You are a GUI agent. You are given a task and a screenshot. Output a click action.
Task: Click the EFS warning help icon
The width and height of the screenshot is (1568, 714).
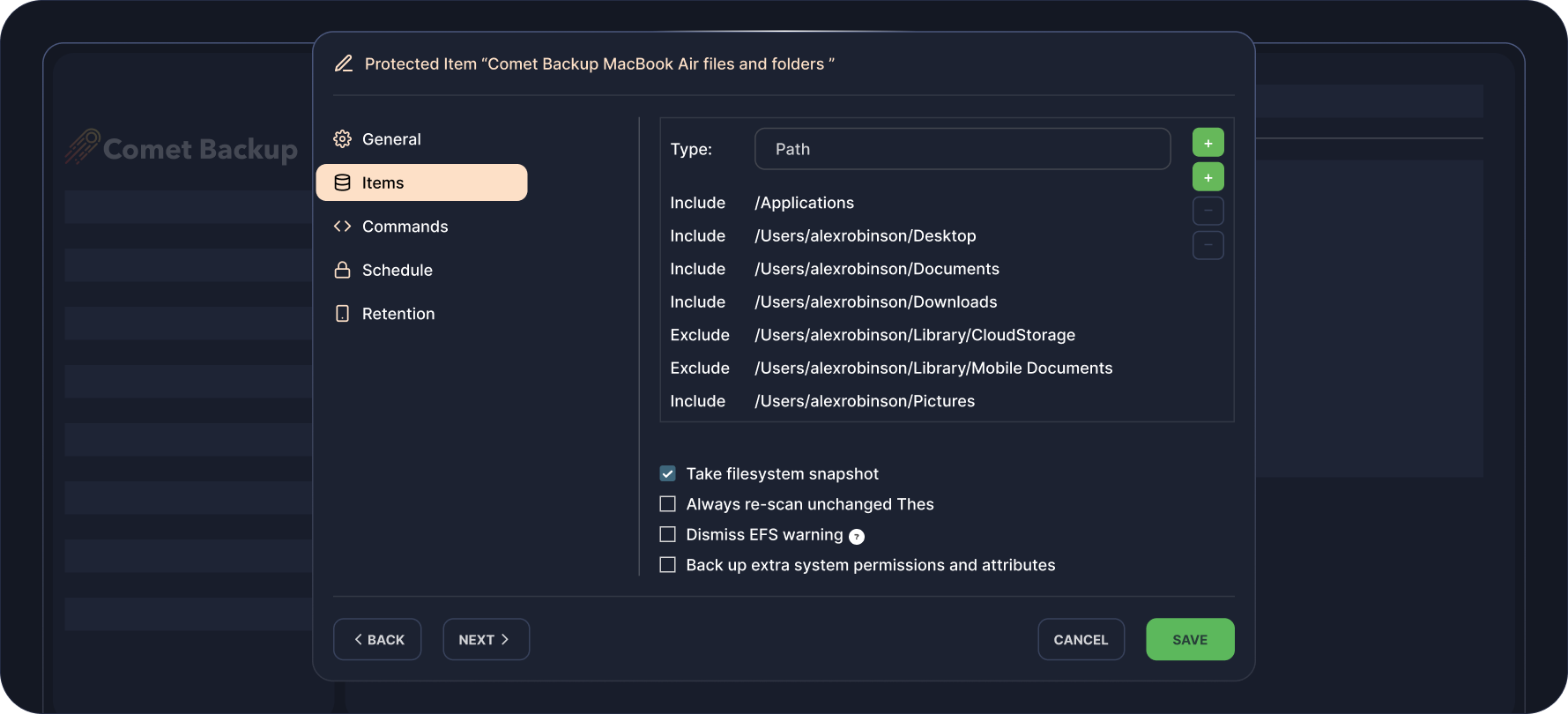[x=856, y=537]
